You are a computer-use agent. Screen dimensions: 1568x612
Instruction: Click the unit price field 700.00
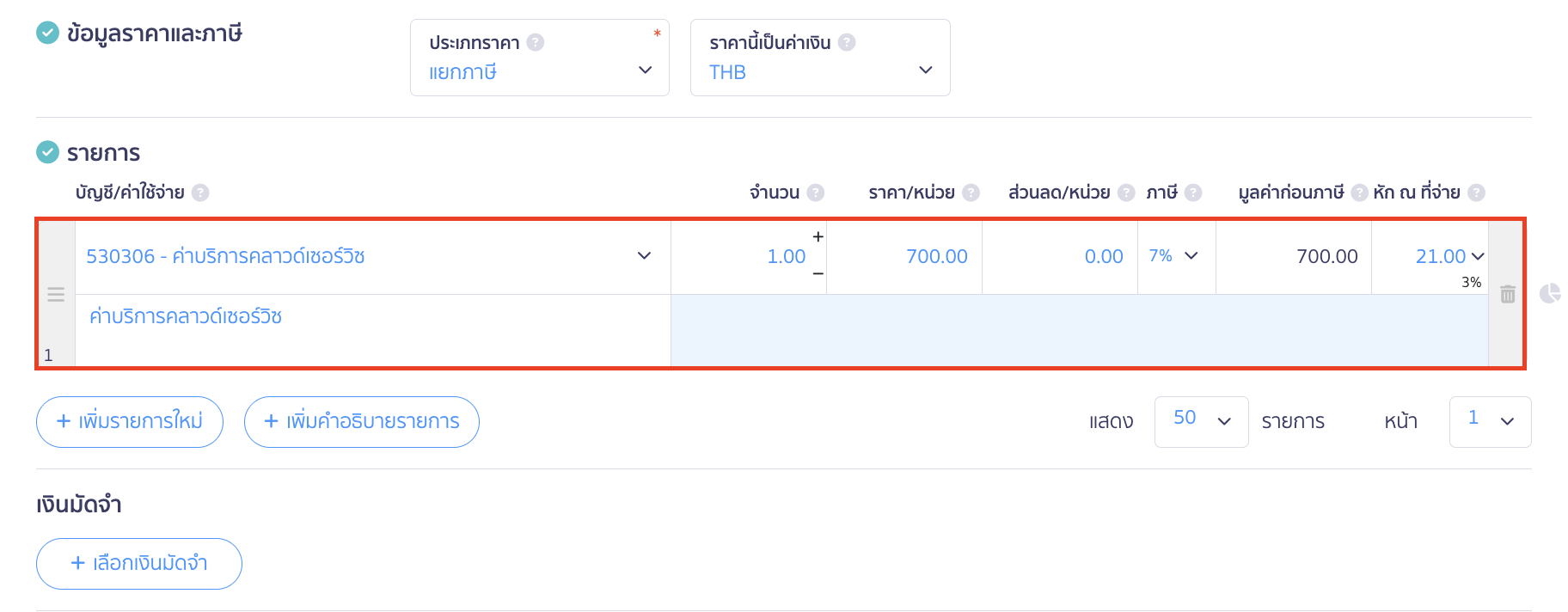pos(904,256)
